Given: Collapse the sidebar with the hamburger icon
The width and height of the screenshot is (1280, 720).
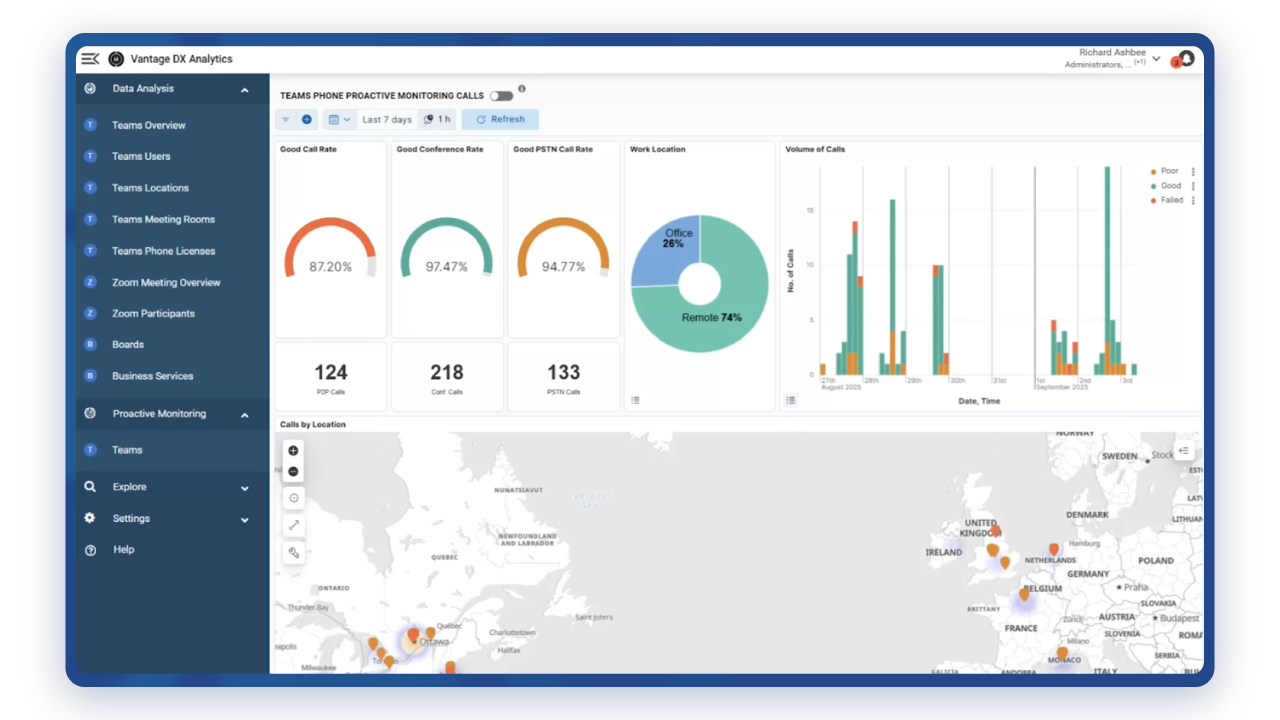Looking at the screenshot, I should [x=90, y=59].
